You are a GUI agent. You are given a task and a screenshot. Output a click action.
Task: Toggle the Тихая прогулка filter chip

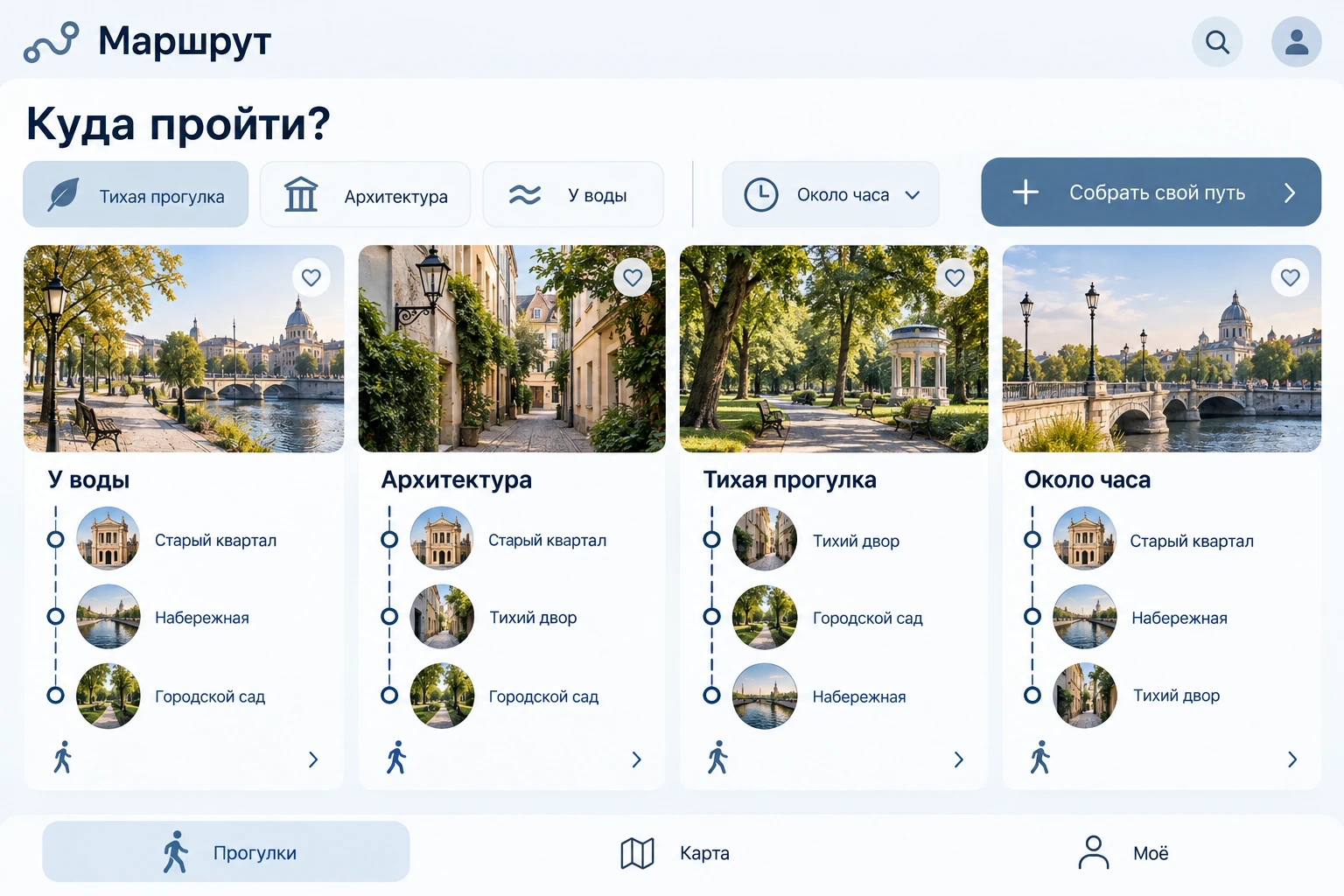(x=136, y=194)
